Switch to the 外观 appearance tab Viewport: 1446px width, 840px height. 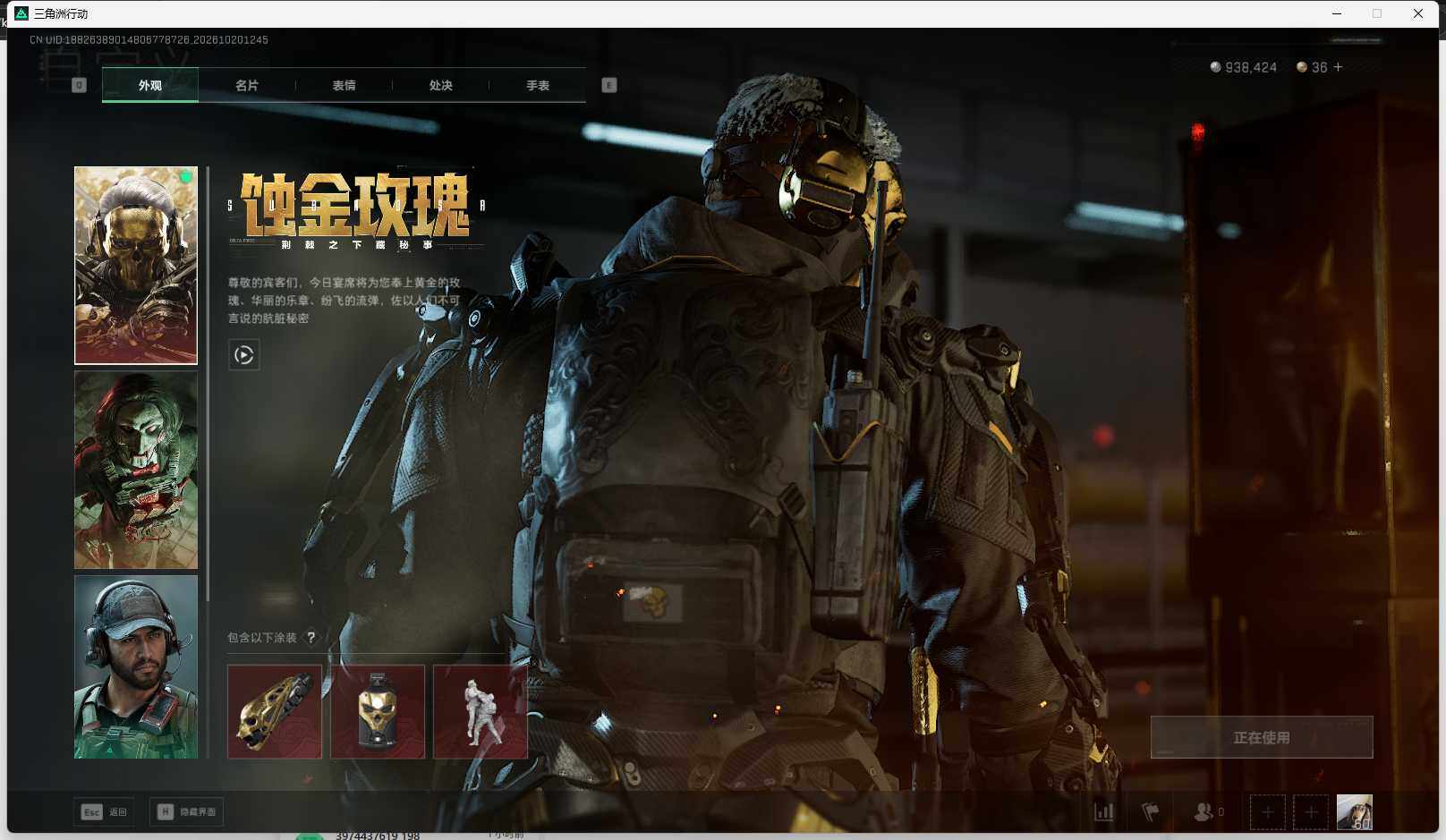tap(150, 85)
